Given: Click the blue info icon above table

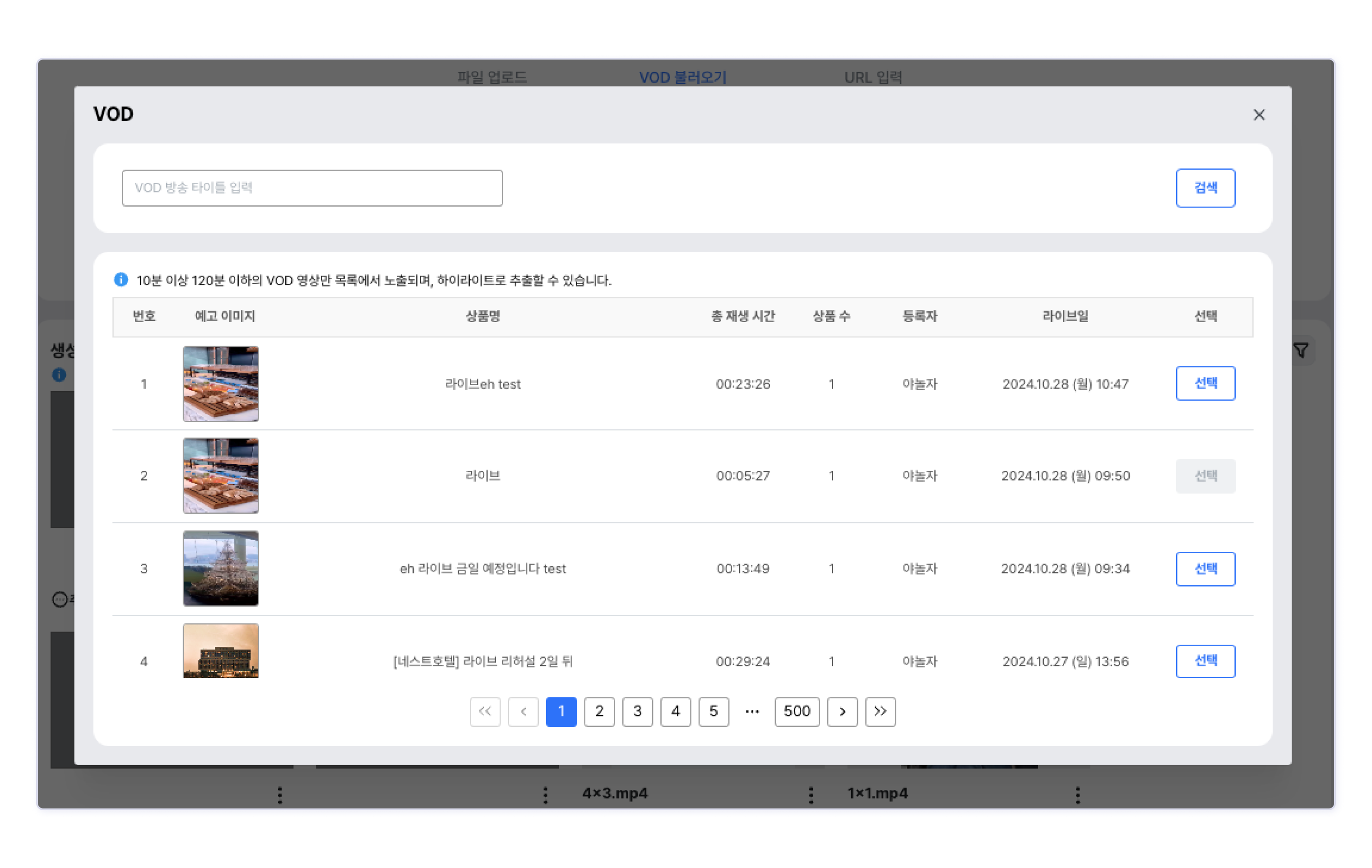Looking at the screenshot, I should [x=121, y=280].
